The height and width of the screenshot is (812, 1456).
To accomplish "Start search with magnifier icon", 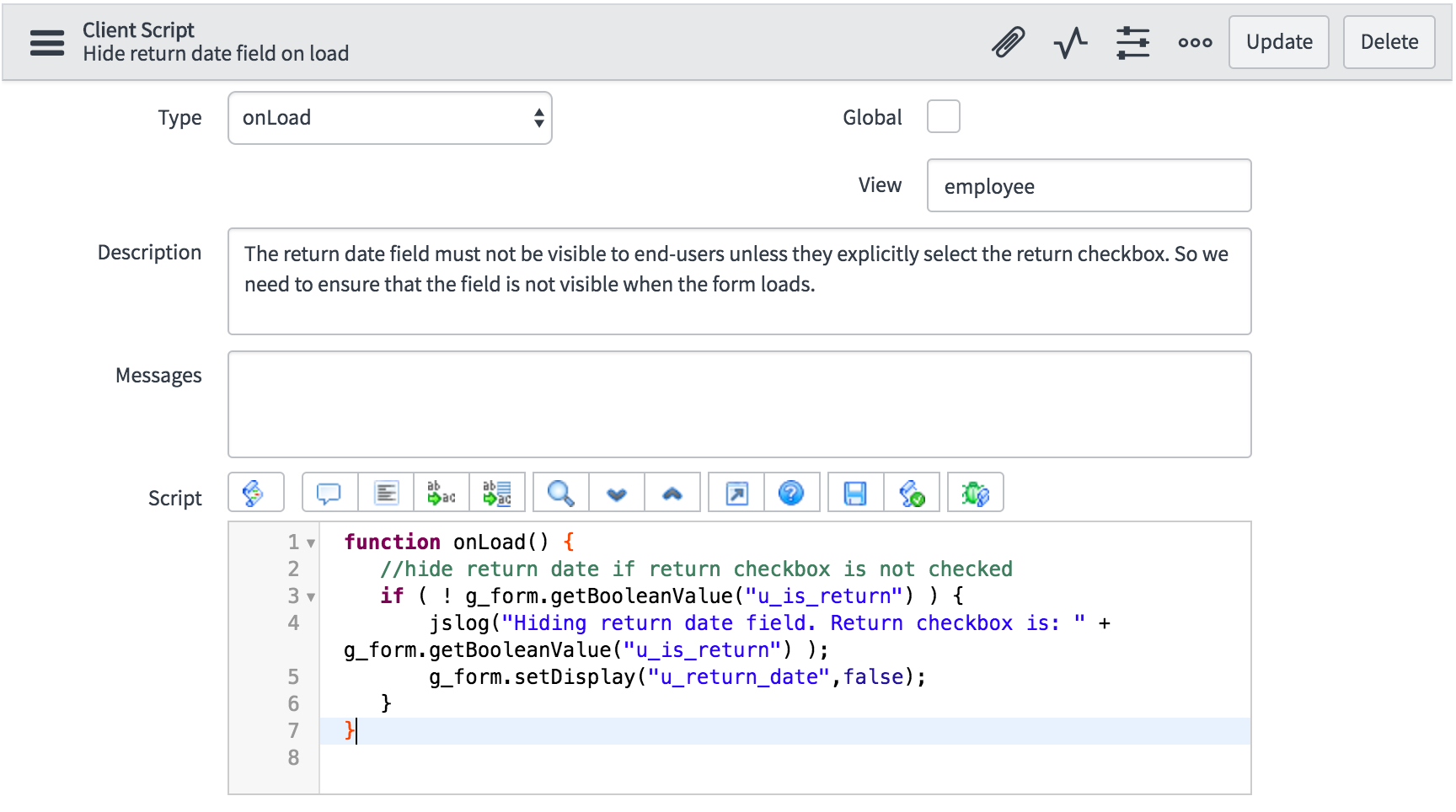I will coord(560,493).
